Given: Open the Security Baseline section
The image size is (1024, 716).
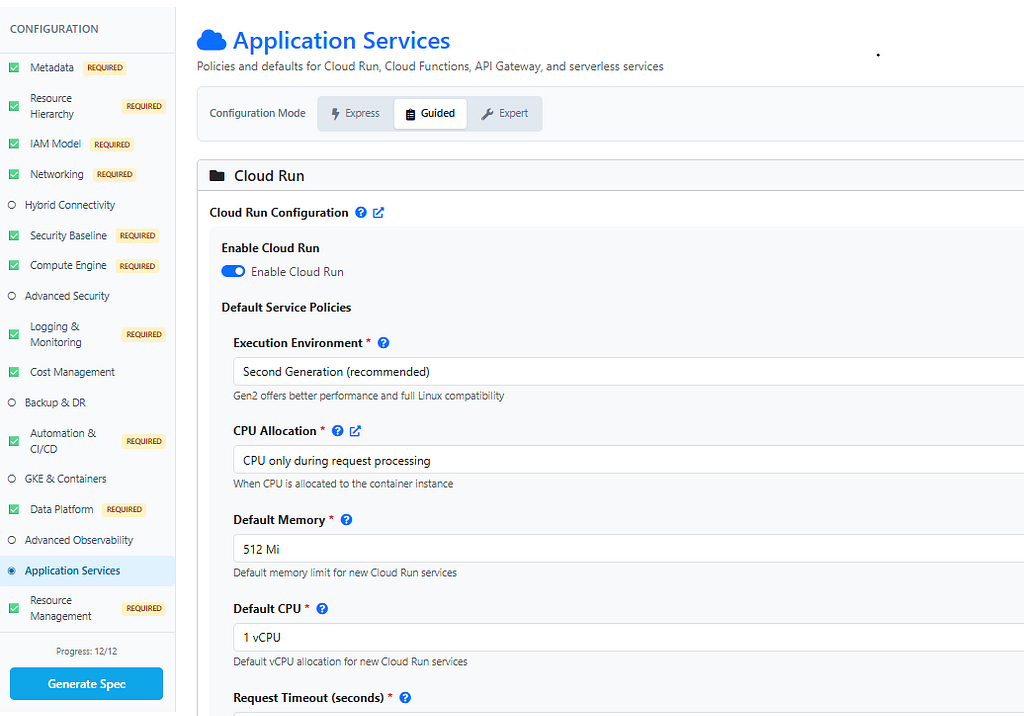Looking at the screenshot, I should tap(88, 235).
